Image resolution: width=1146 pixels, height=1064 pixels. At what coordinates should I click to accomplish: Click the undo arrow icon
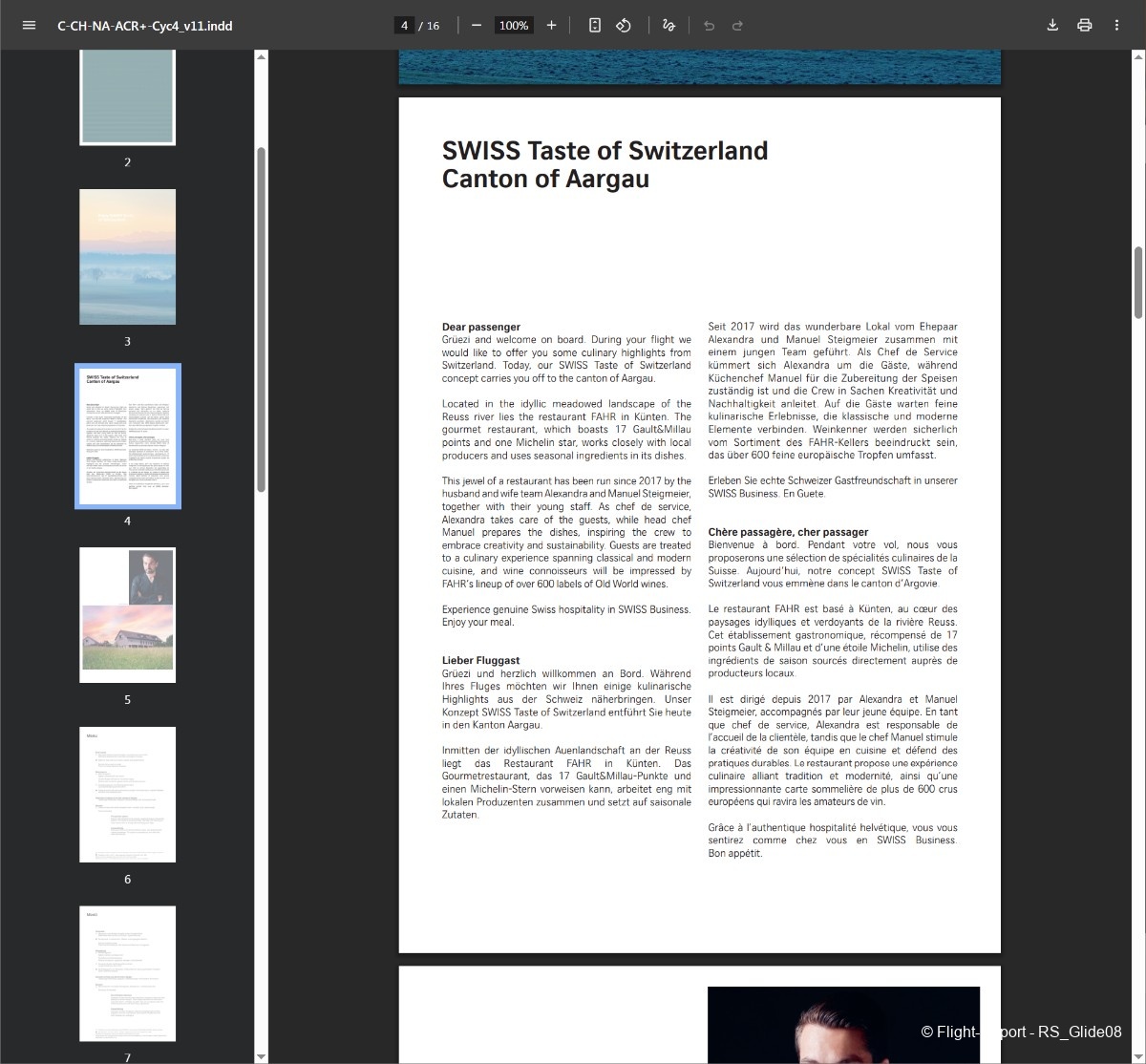tap(709, 26)
